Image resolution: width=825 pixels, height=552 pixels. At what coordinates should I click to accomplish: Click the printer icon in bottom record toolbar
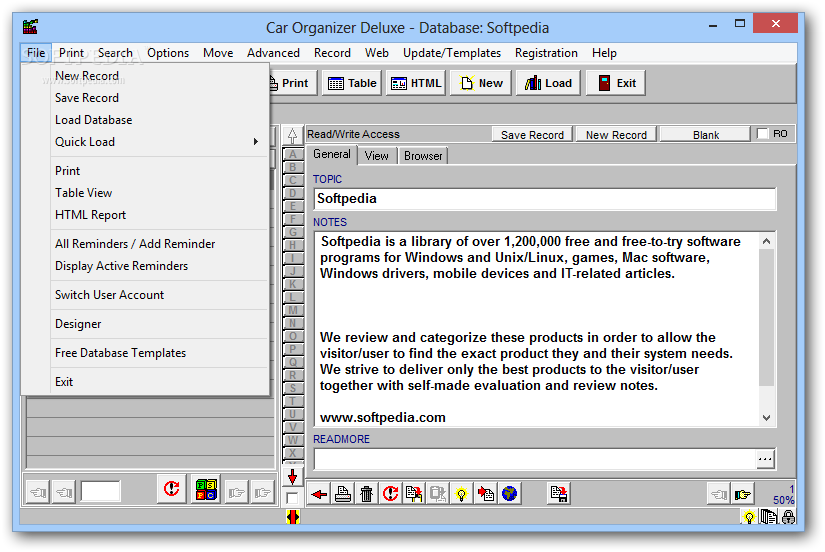coord(343,494)
